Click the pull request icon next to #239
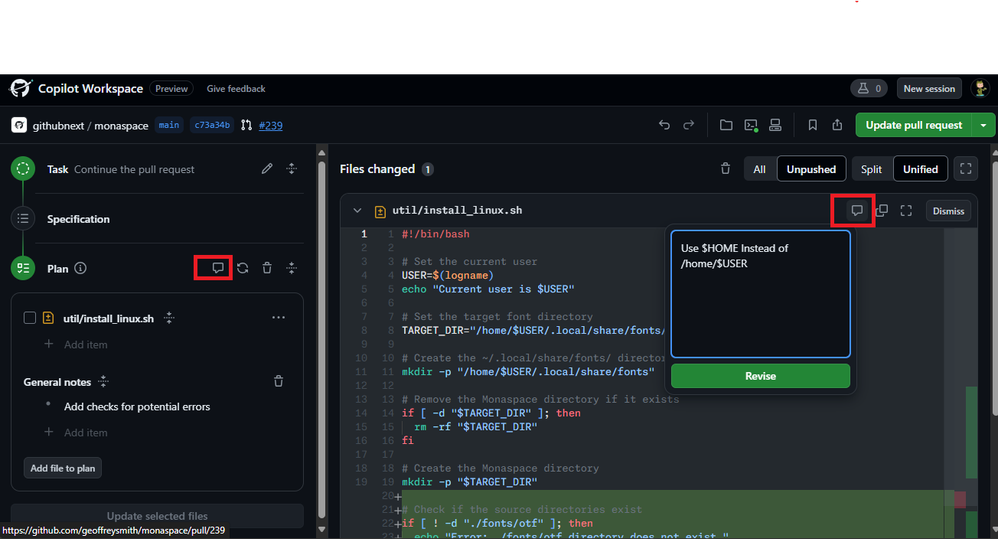 [x=246, y=125]
